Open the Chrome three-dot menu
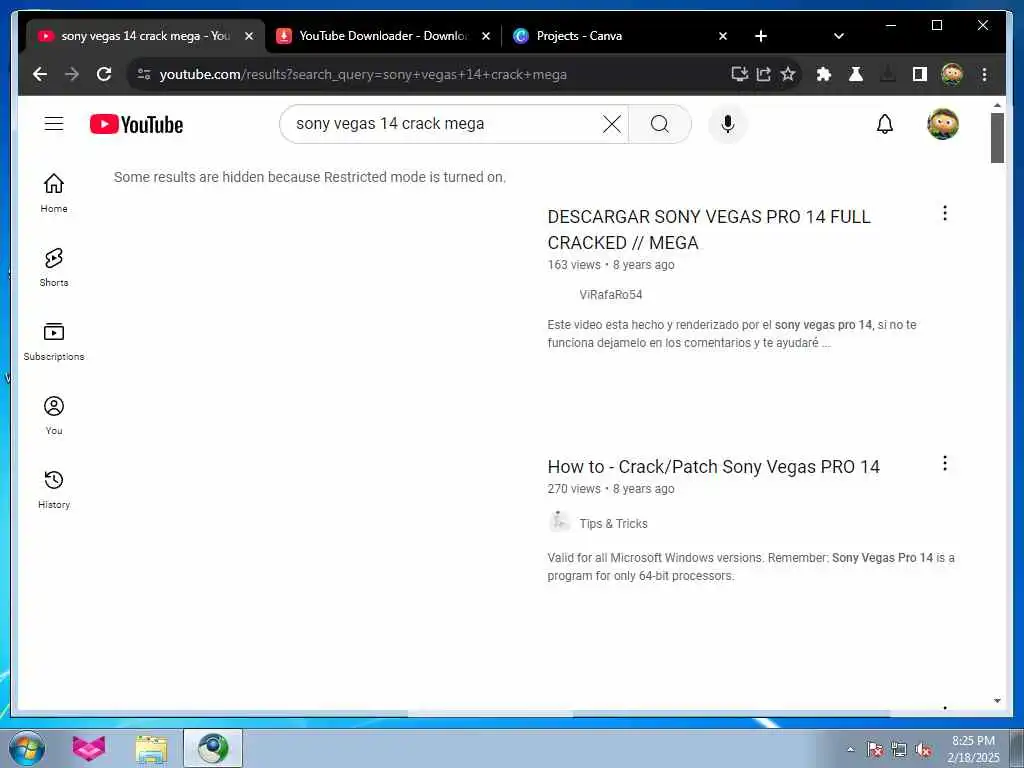The height and width of the screenshot is (768, 1024). coord(984,74)
